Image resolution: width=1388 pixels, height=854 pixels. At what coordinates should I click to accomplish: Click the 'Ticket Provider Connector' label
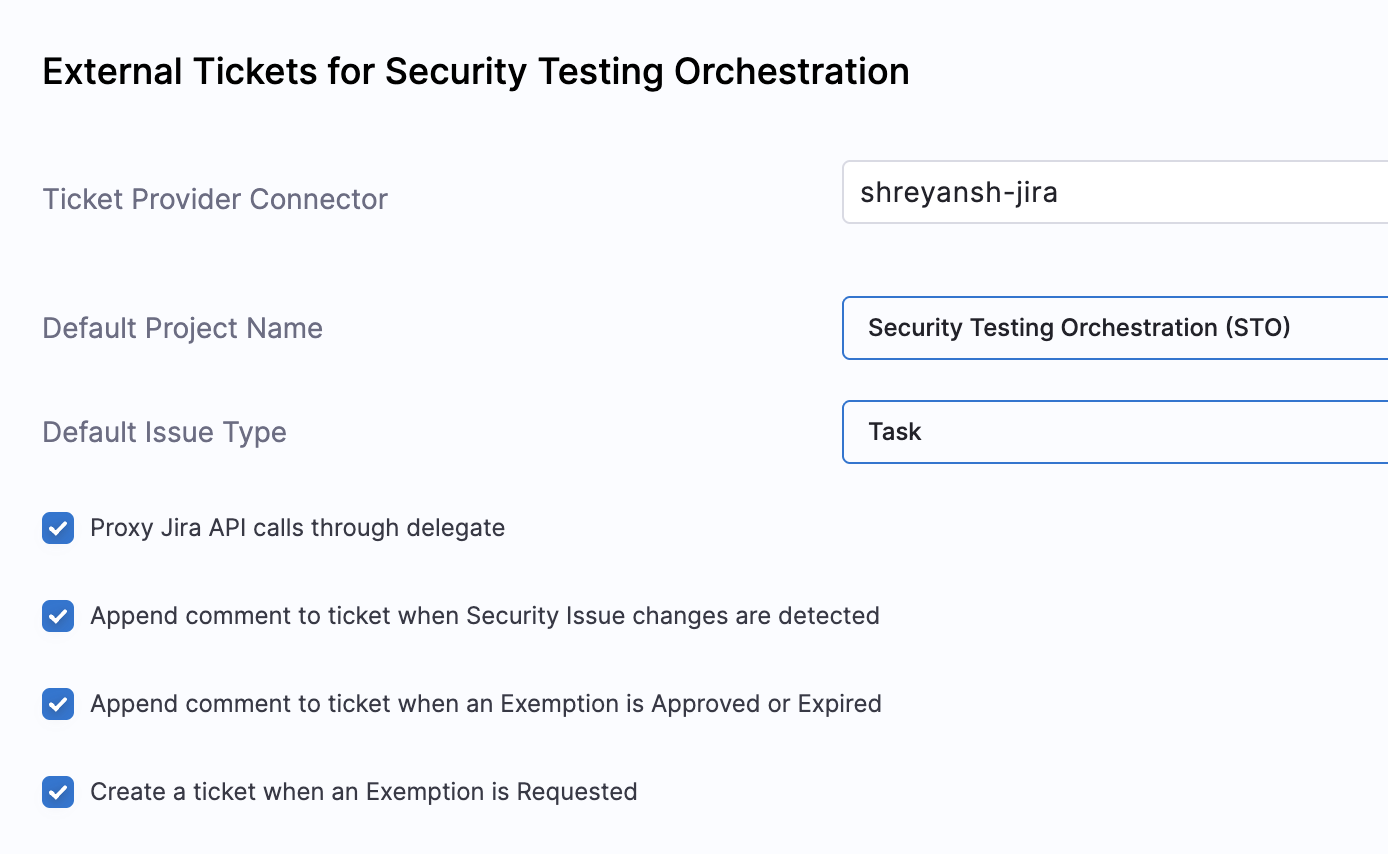pos(215,199)
